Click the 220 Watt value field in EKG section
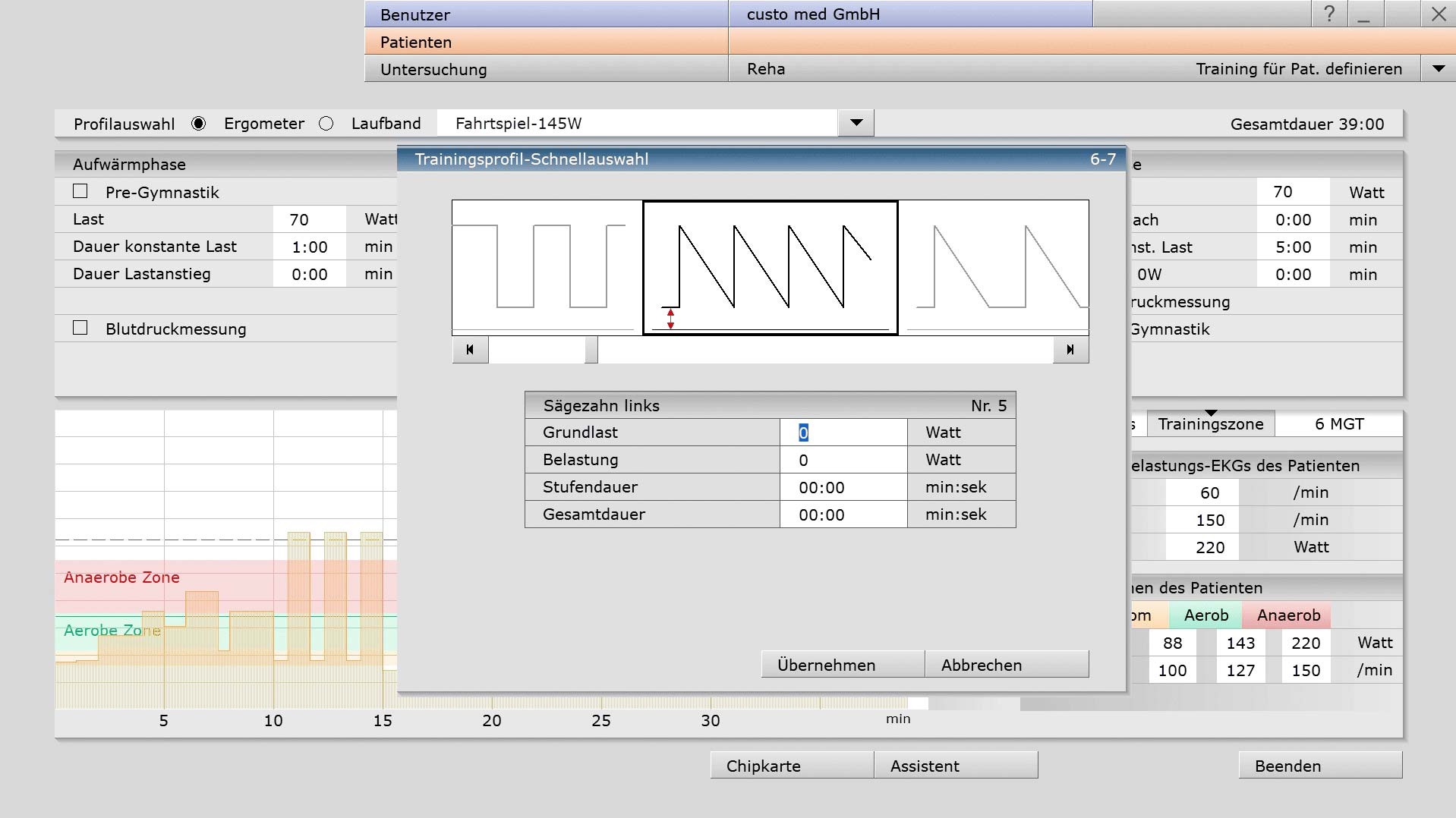 pos(1202,547)
